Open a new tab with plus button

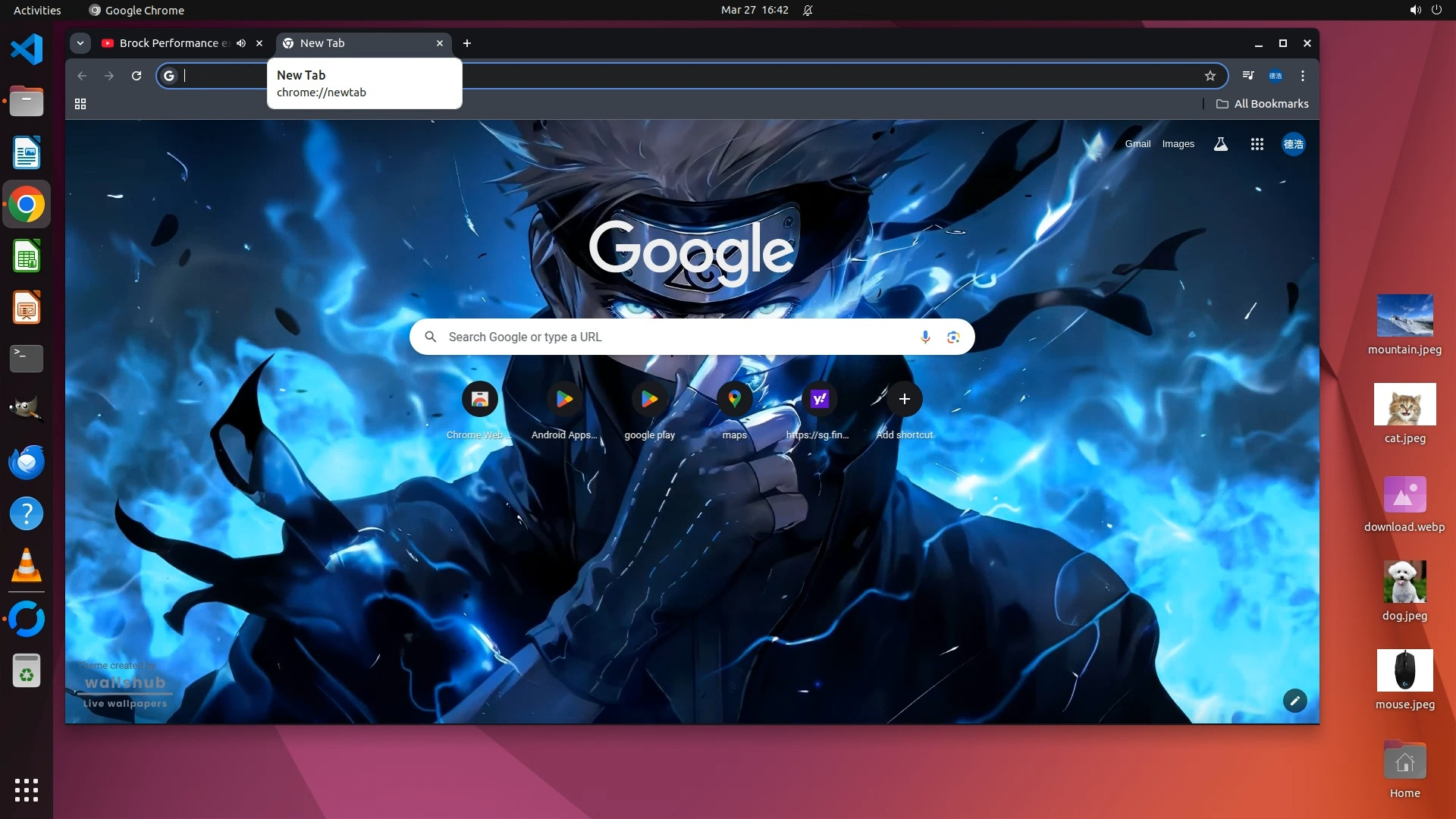click(467, 43)
